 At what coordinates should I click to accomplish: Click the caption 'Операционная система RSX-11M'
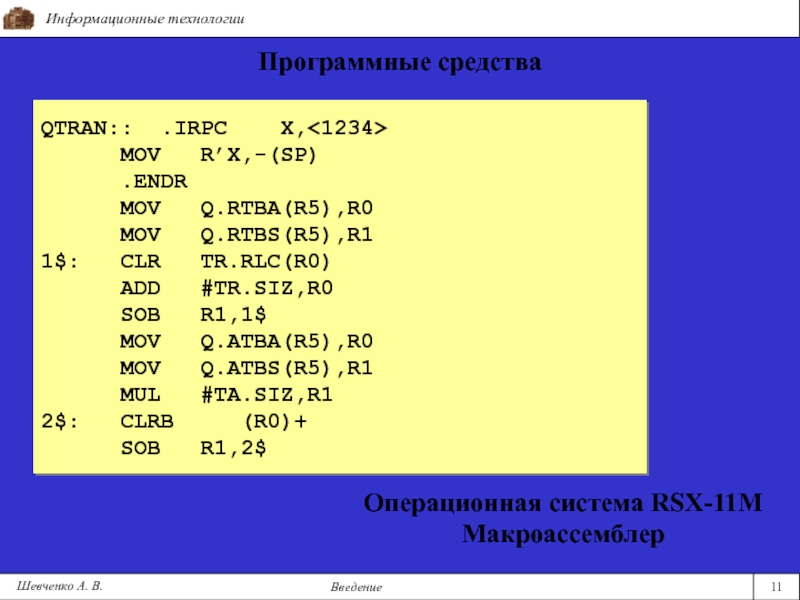click(563, 503)
